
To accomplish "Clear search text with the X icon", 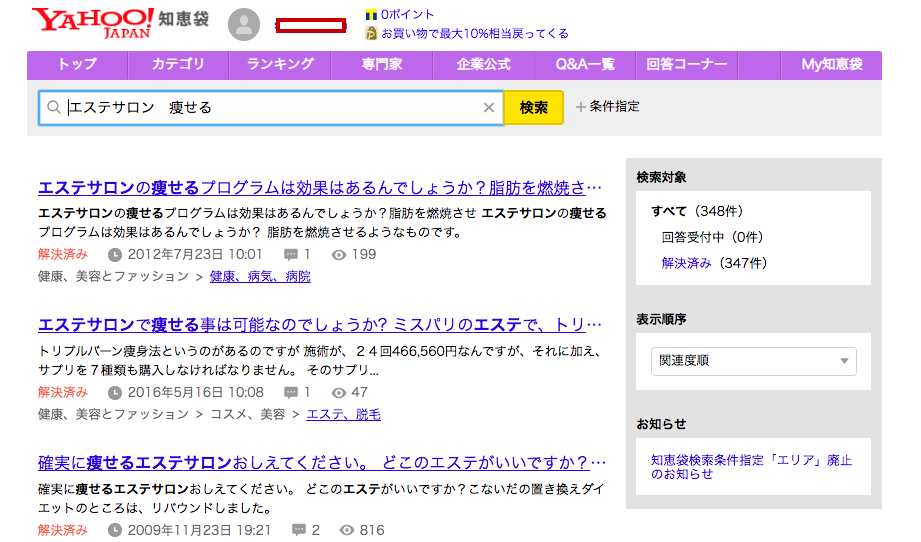I will coord(489,108).
